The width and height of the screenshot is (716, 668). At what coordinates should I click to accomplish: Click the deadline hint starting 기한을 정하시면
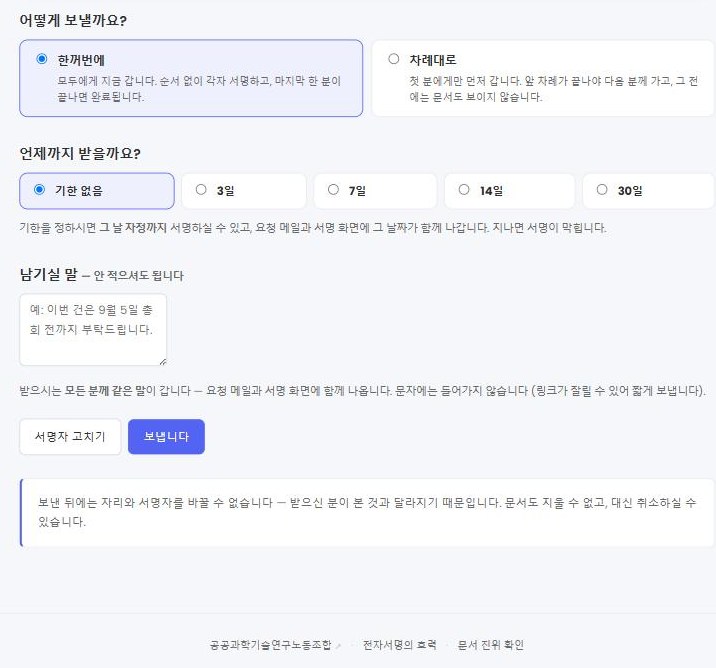313,227
